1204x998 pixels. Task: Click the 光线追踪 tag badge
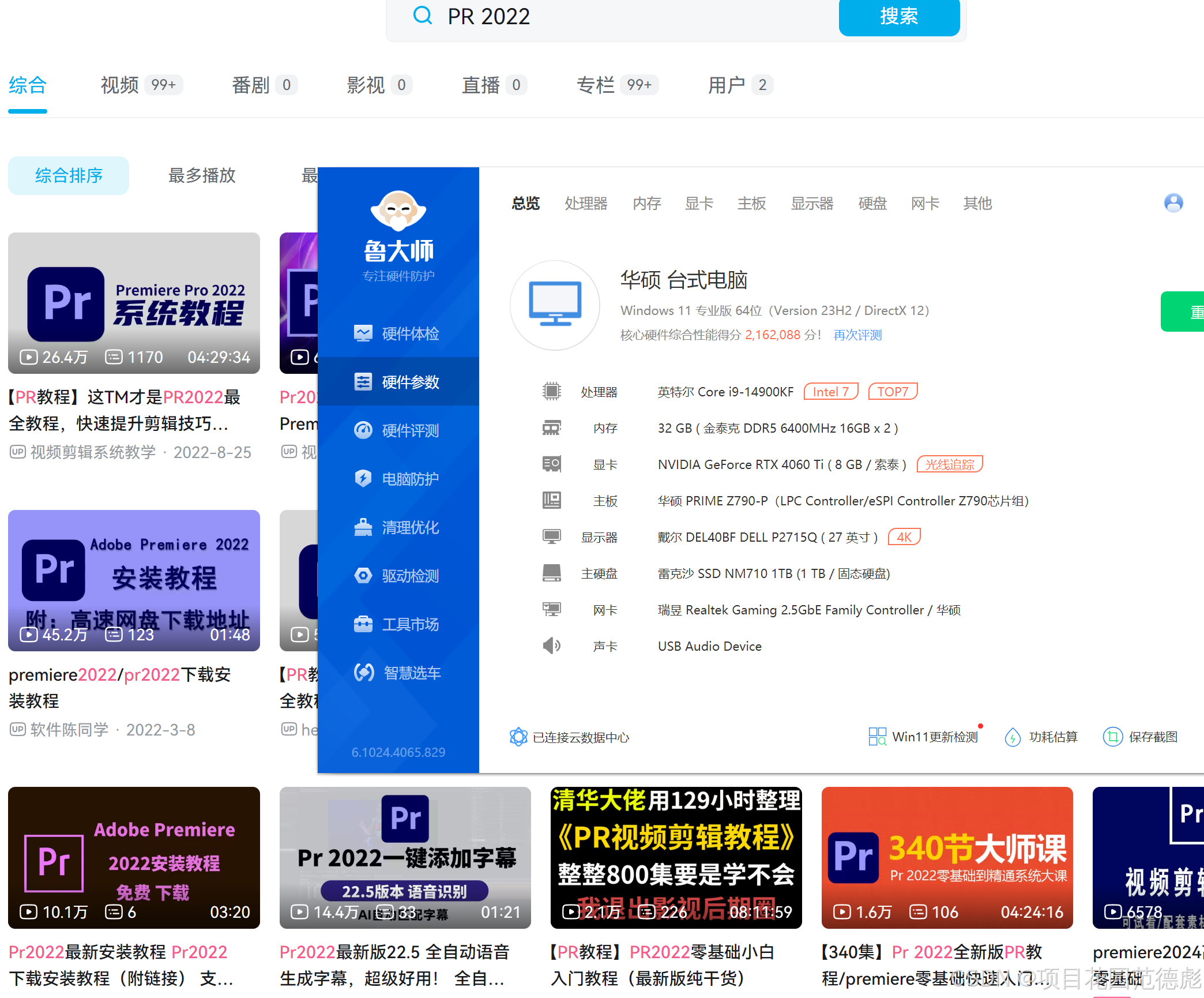point(949,464)
